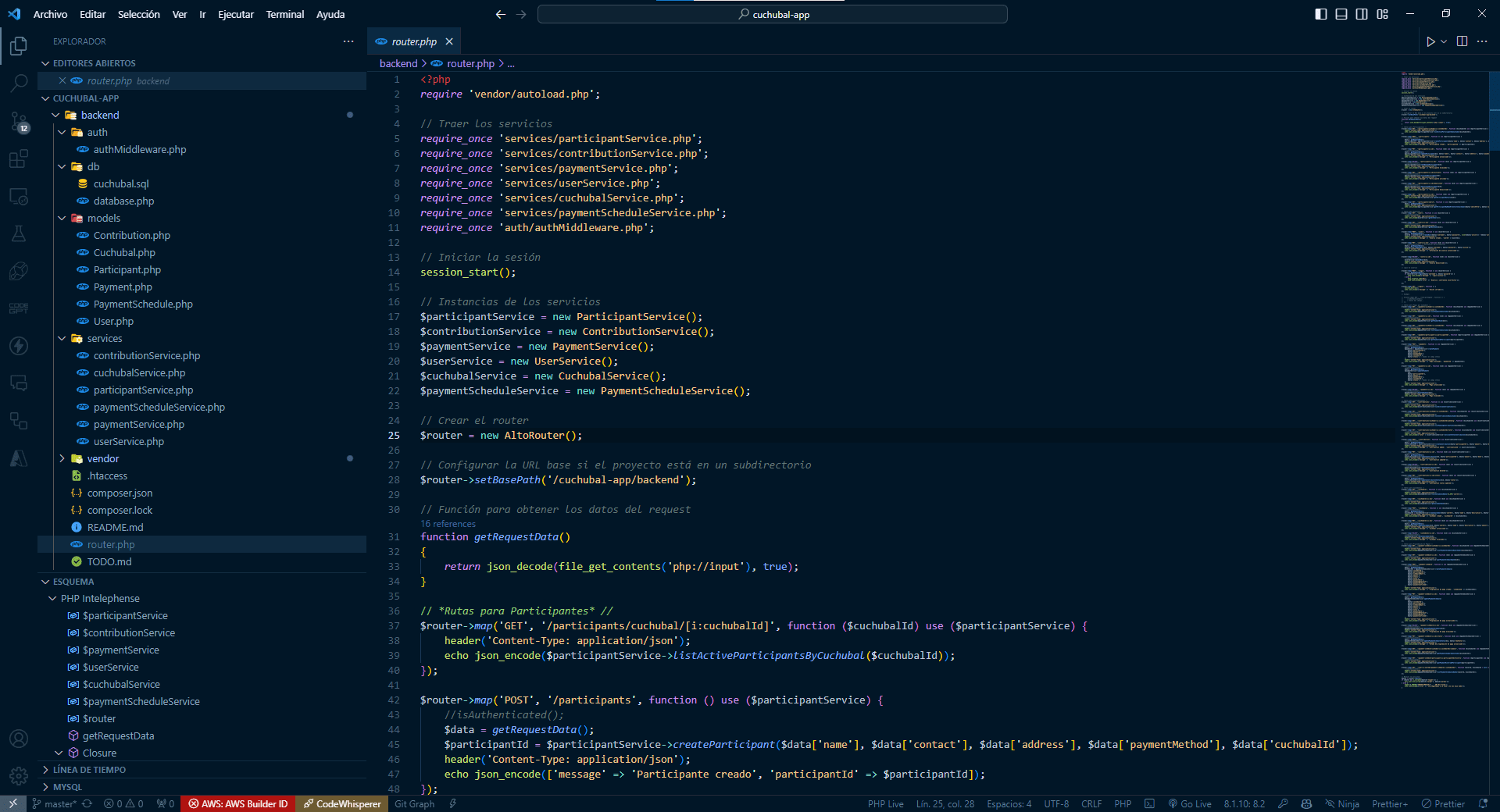Open the Archivo menu
The width and height of the screenshot is (1500, 812).
pyautogui.click(x=50, y=14)
